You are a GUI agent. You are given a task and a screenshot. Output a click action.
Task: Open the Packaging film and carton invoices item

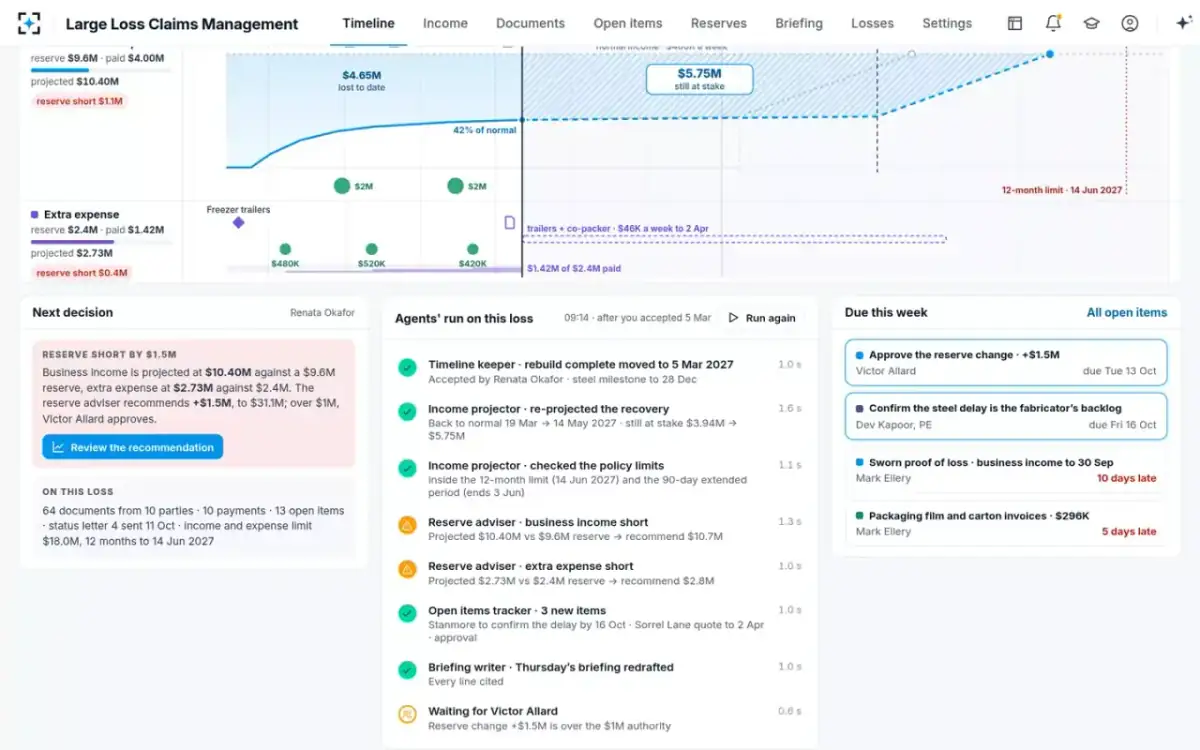(1006, 524)
